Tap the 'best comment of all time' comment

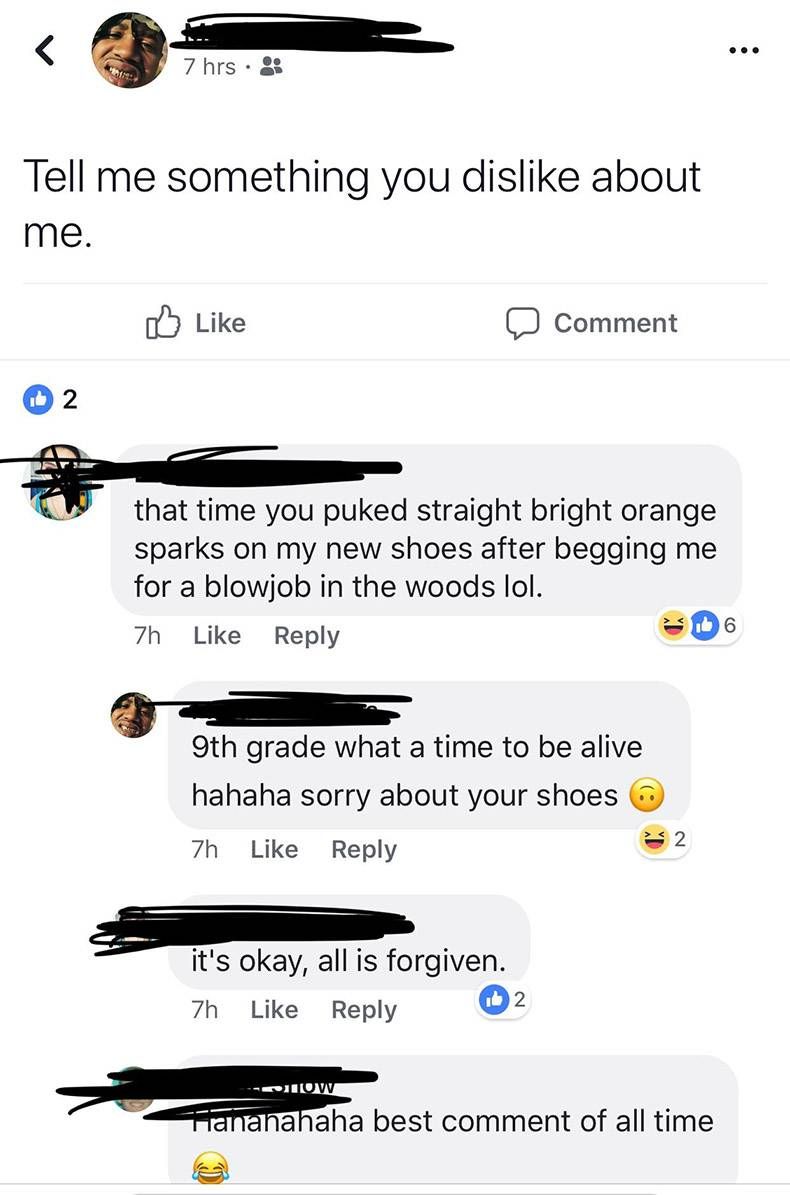click(x=453, y=1120)
